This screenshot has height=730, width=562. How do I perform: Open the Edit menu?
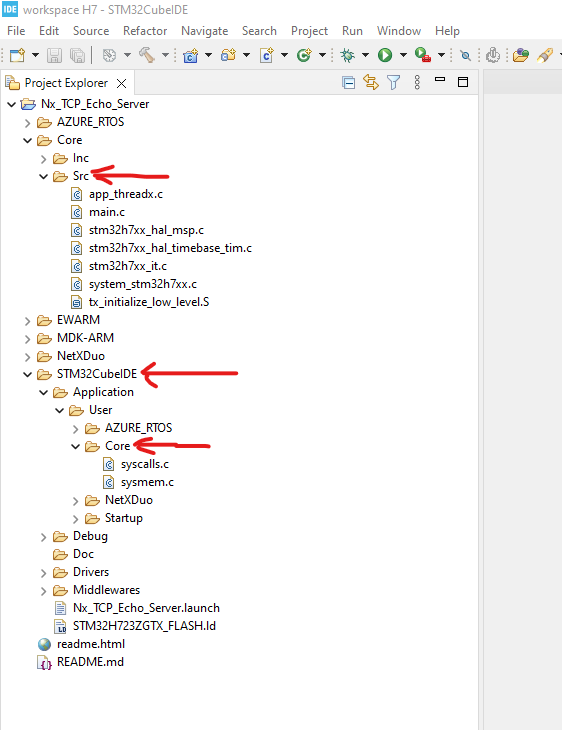point(49,31)
